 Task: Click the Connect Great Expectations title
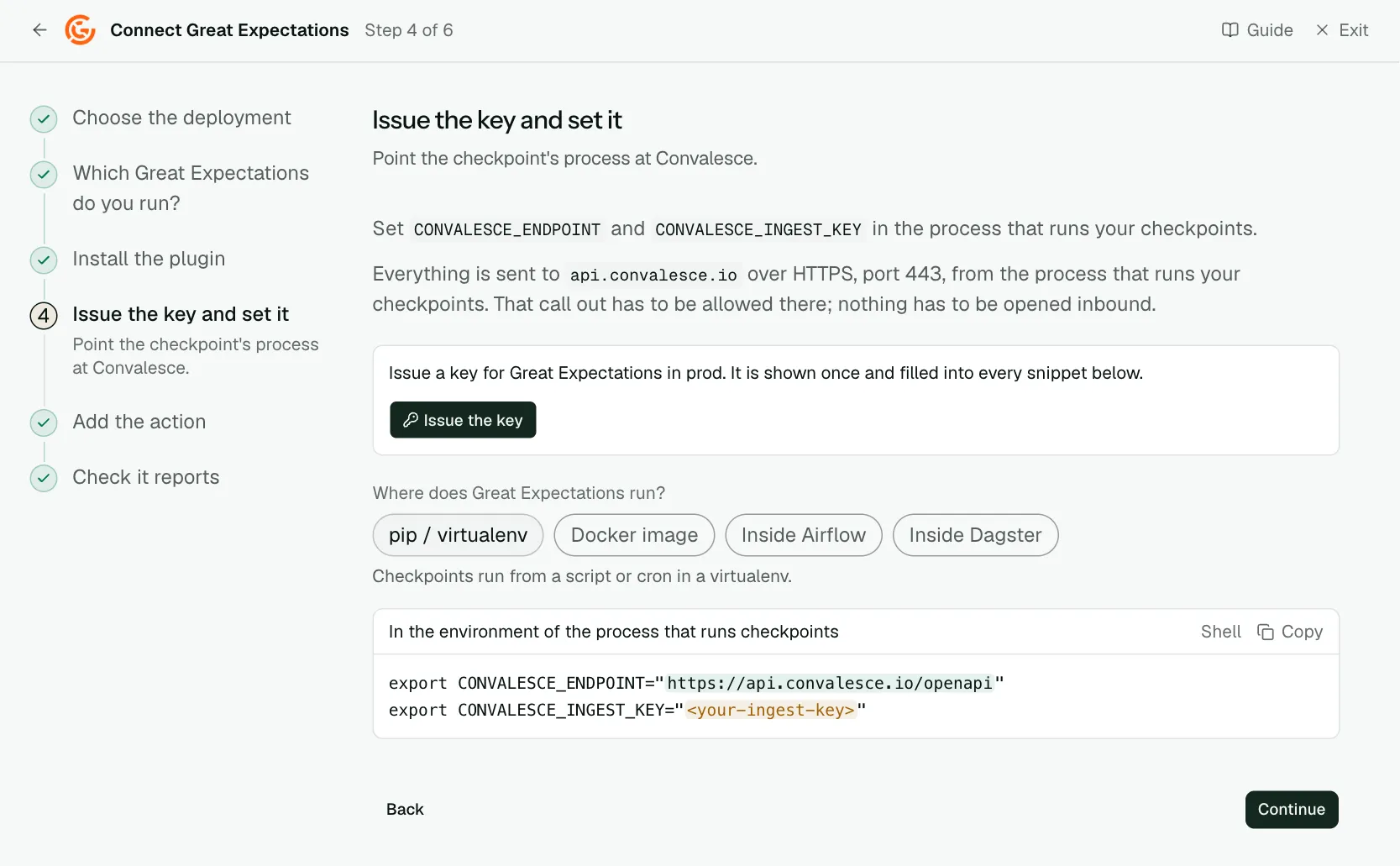click(229, 30)
